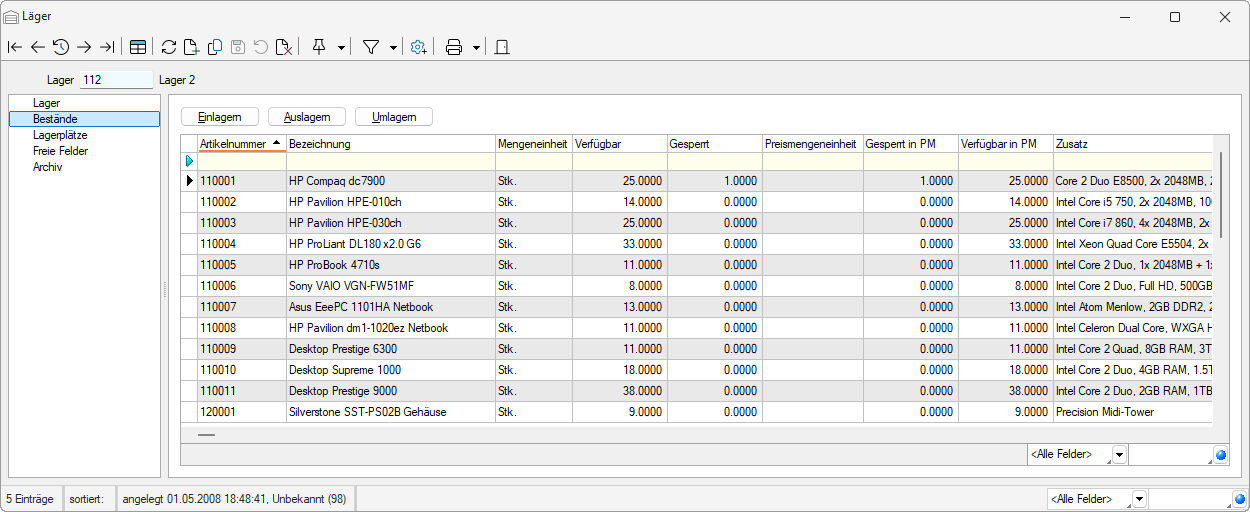
Task: Select HP Pavilion HPE-030ch cell
Action: (x=391, y=223)
